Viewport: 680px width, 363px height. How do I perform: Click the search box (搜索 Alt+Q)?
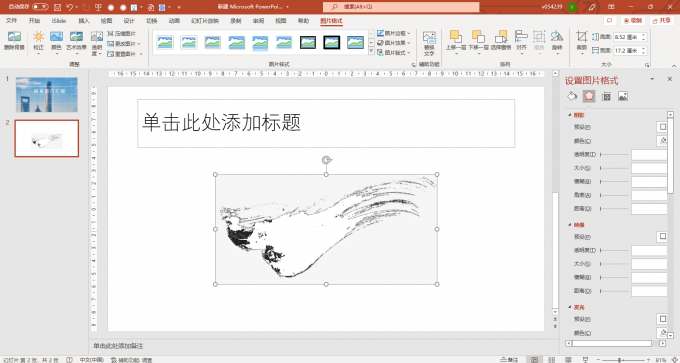401,7
